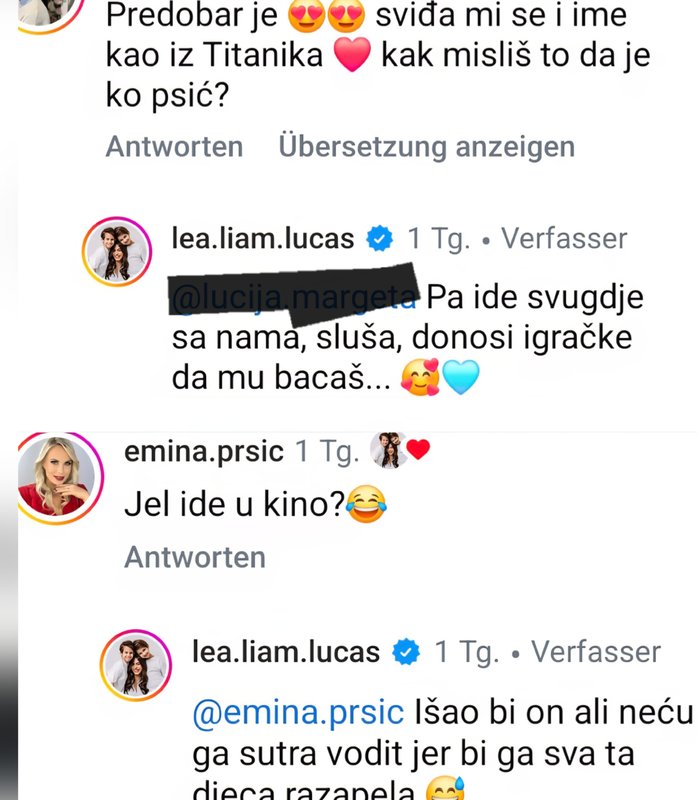Click Antworten under the Titanika comment
This screenshot has width=697, height=800.
point(174,147)
